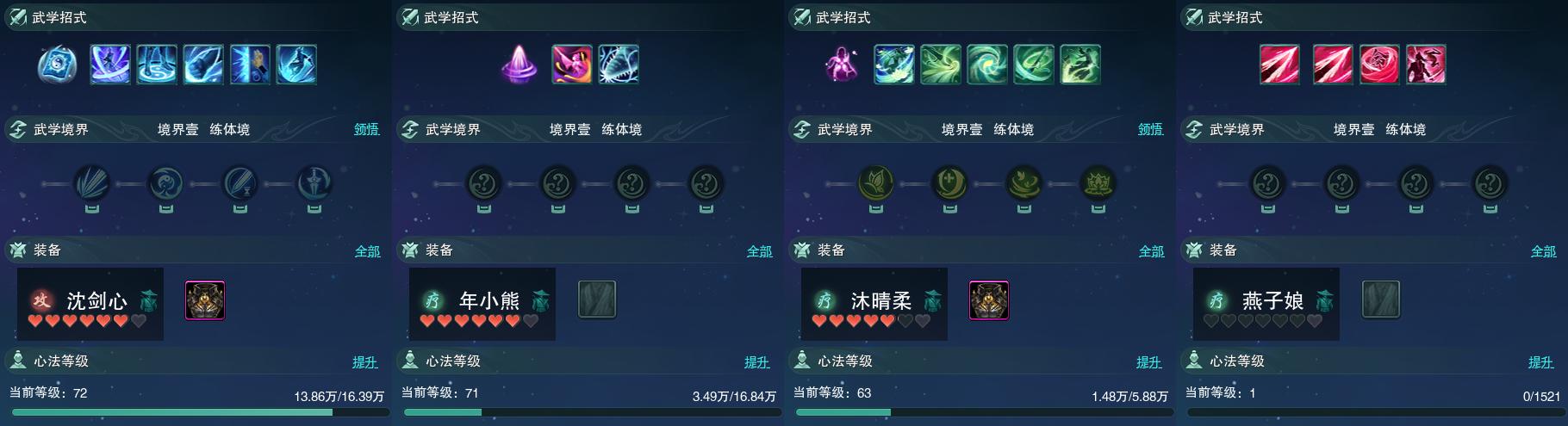Screen dimensions: 1568x426
Task: Open 全部 equipment for 年小熊
Action: click(x=759, y=251)
